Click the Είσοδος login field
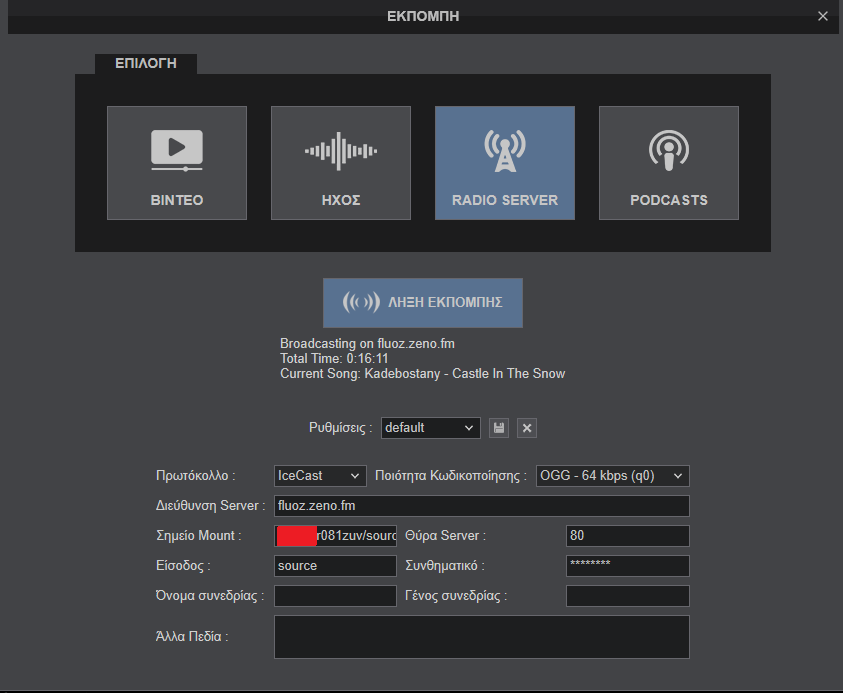 click(x=335, y=566)
